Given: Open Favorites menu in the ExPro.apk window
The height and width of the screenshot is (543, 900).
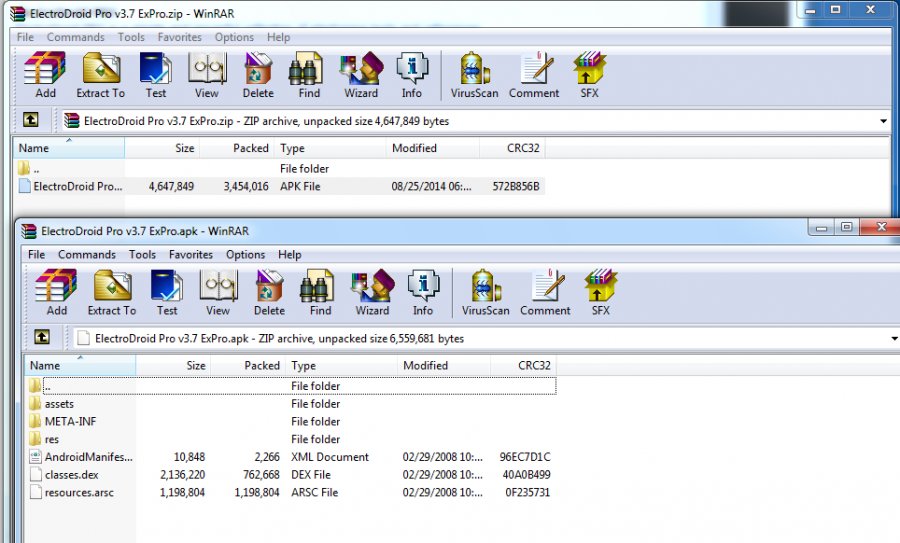Looking at the screenshot, I should pyautogui.click(x=191, y=254).
